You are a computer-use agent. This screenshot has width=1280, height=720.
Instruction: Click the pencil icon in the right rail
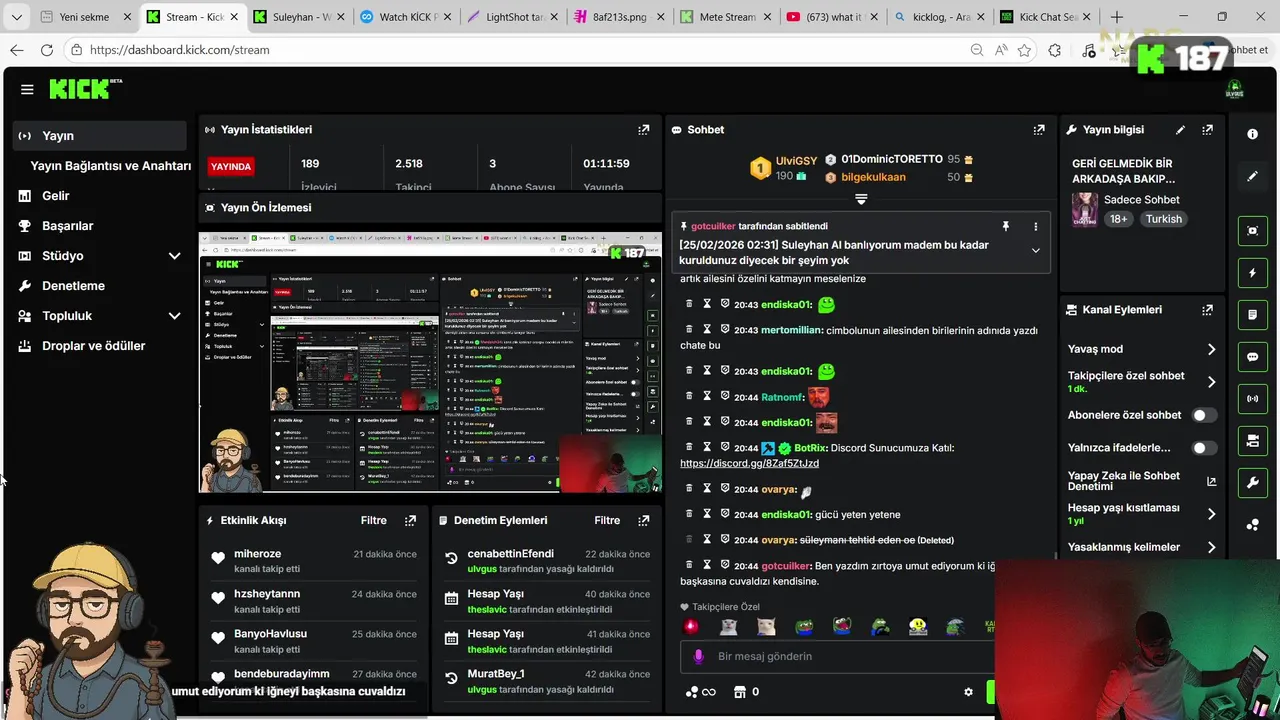point(1252,176)
